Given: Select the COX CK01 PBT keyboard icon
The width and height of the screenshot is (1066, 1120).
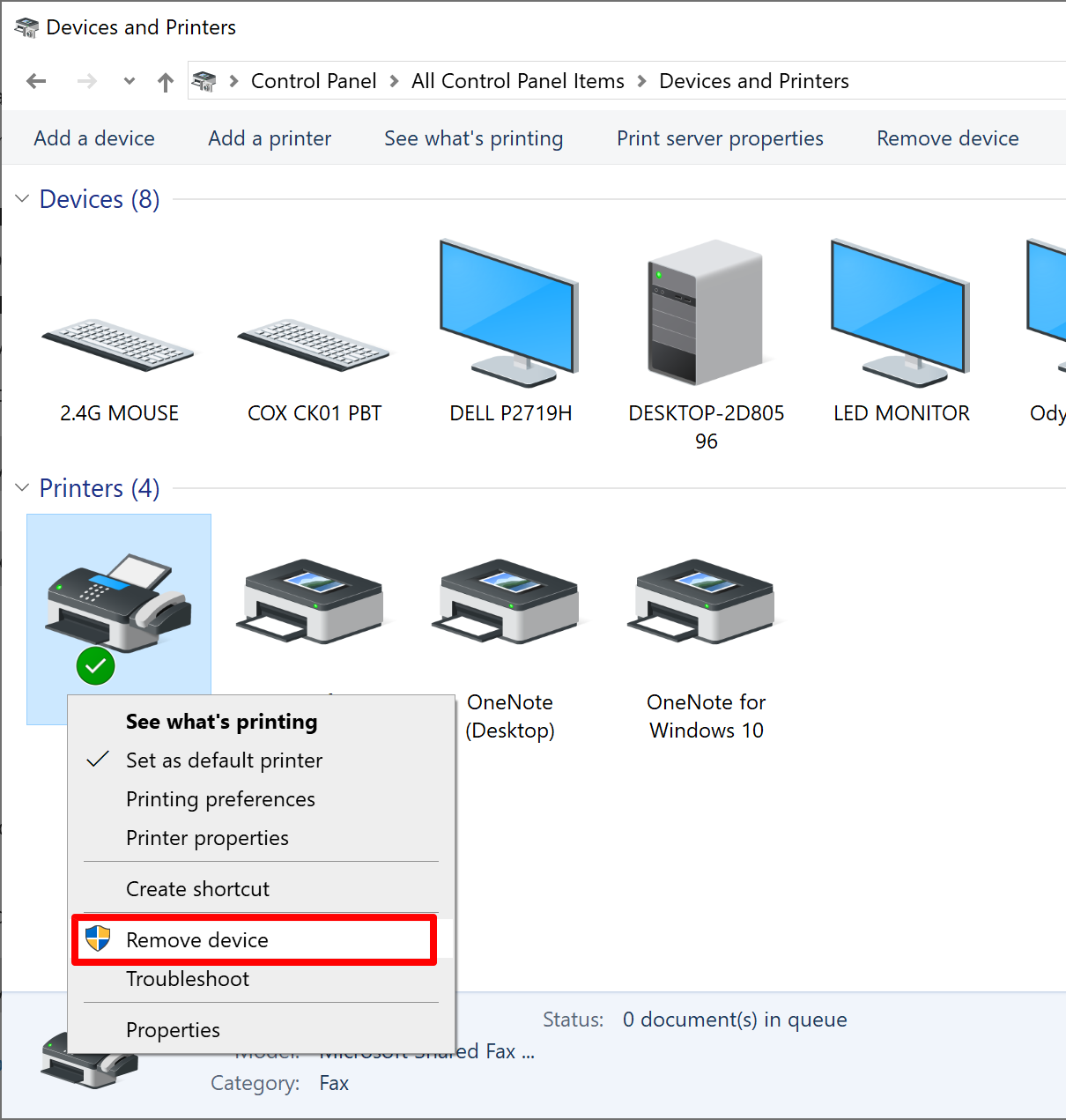Looking at the screenshot, I should tap(314, 345).
